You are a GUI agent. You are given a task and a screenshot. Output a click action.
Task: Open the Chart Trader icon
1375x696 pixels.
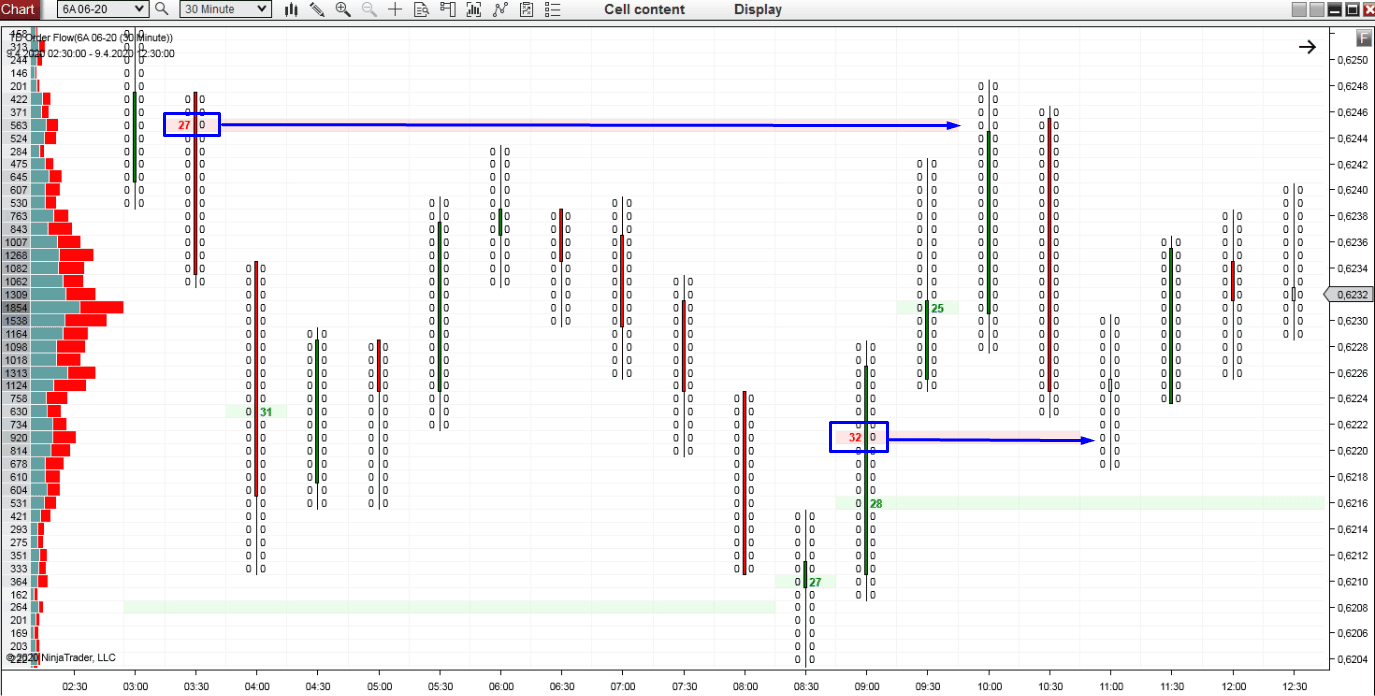pyautogui.click(x=447, y=9)
